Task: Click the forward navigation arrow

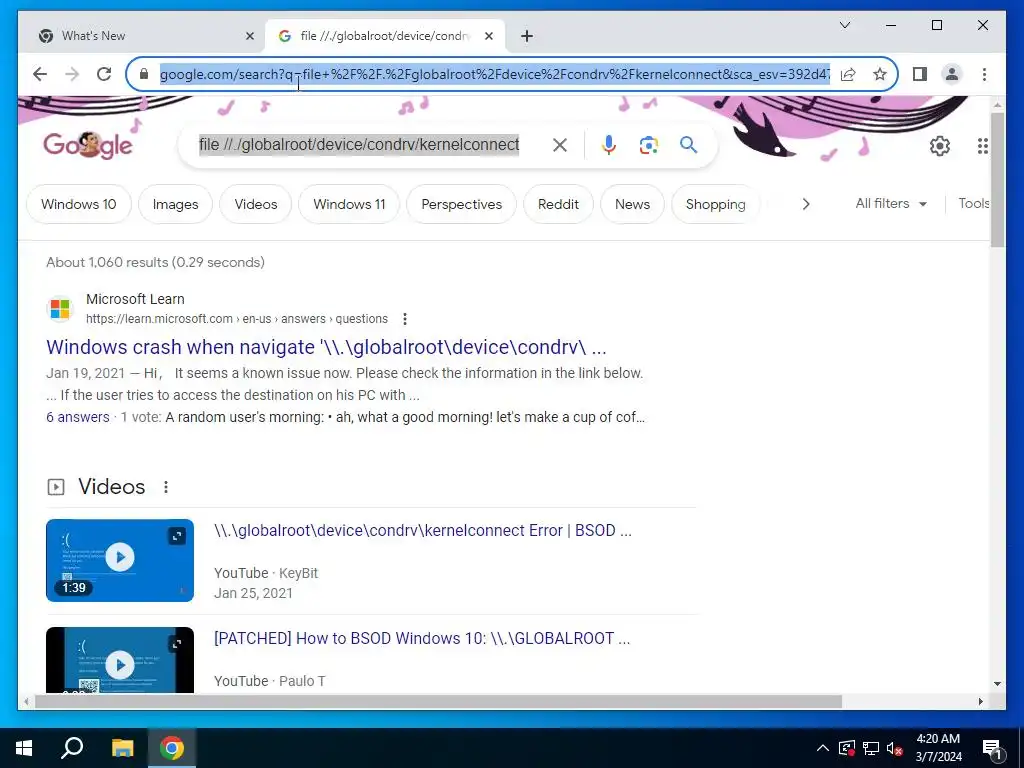Action: point(72,74)
